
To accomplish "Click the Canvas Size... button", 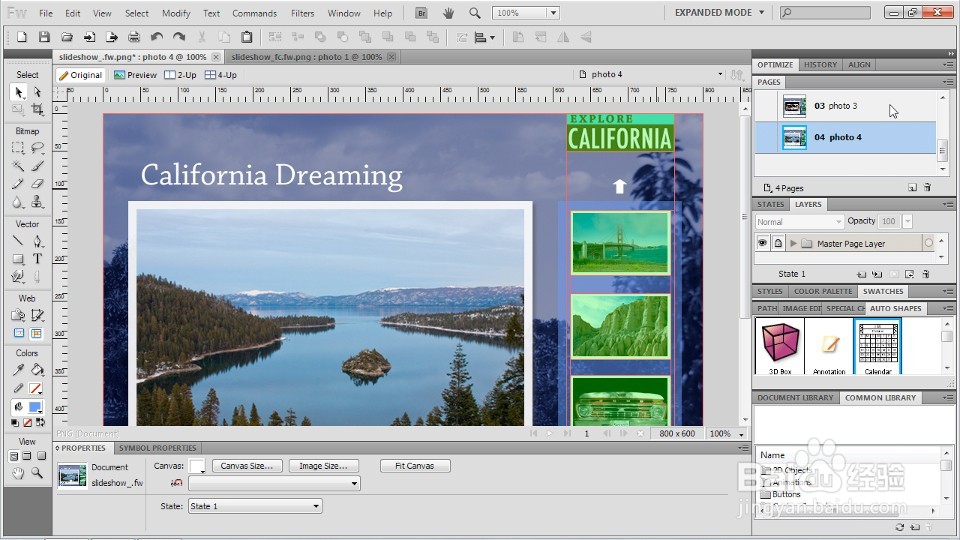I will click(247, 466).
